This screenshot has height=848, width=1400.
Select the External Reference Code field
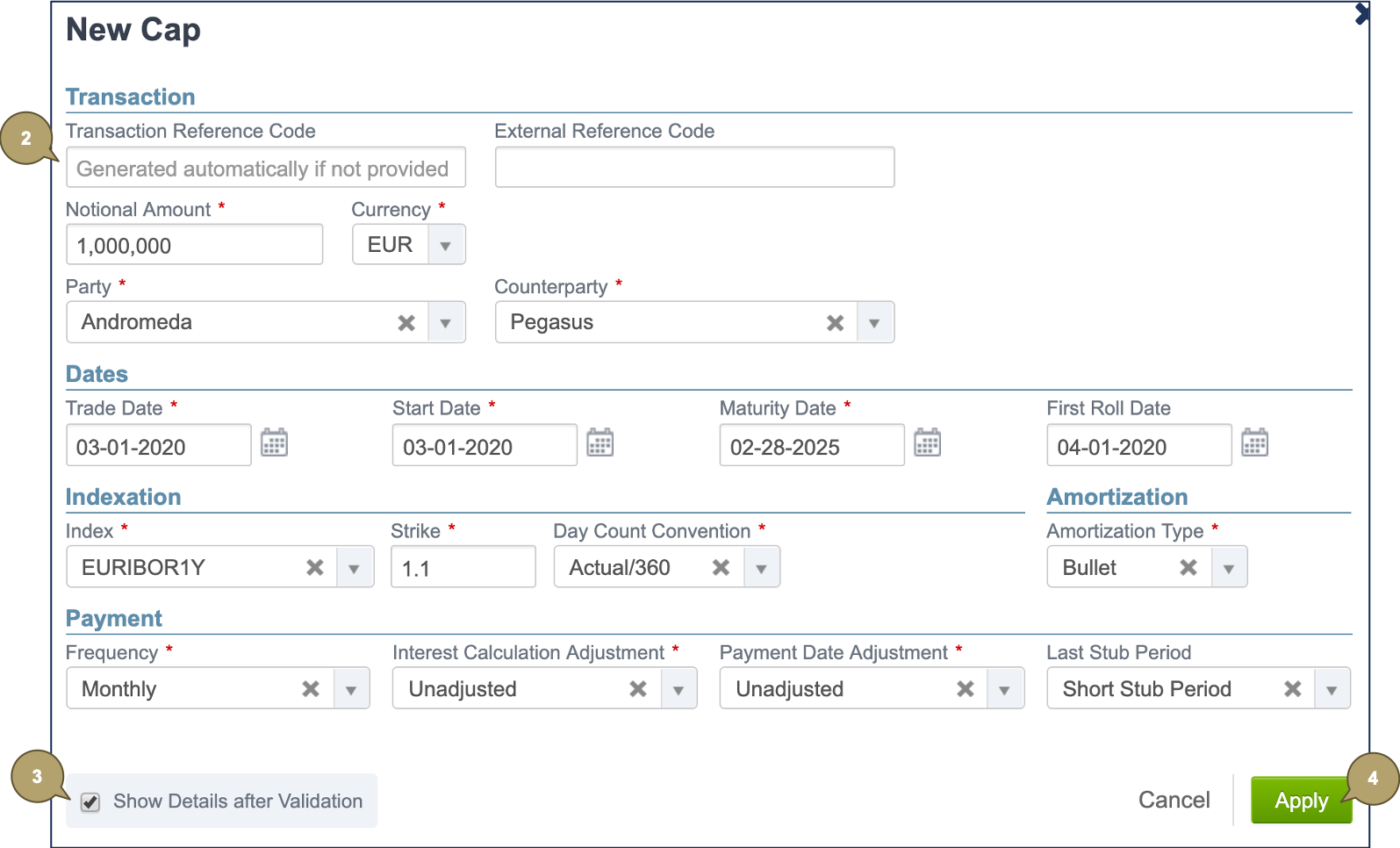click(694, 168)
